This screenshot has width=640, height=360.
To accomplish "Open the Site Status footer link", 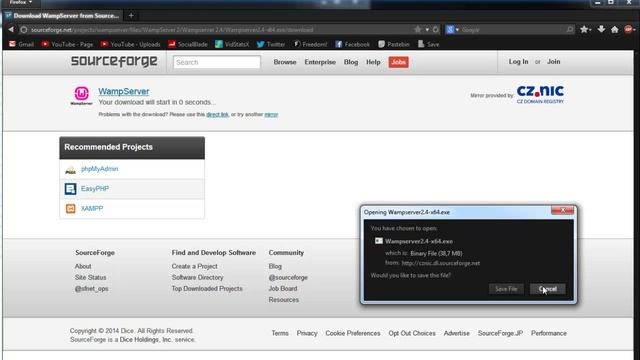I will [x=90, y=277].
